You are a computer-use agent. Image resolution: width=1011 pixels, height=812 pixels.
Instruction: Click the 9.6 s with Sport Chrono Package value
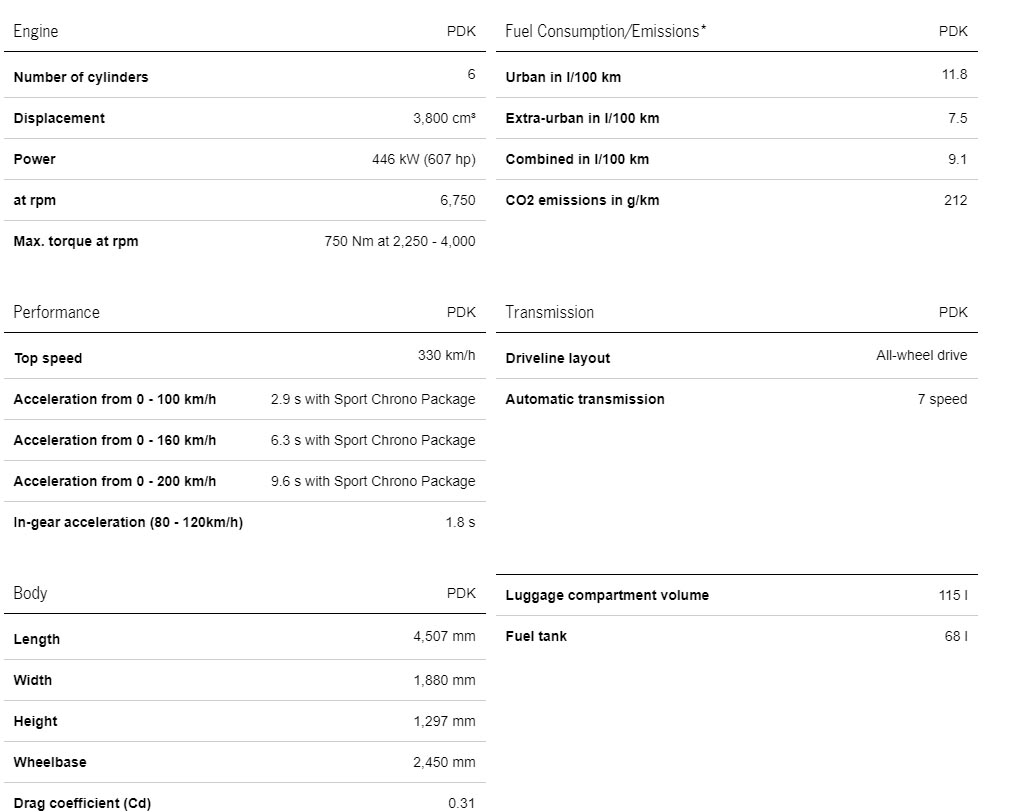[x=373, y=481]
